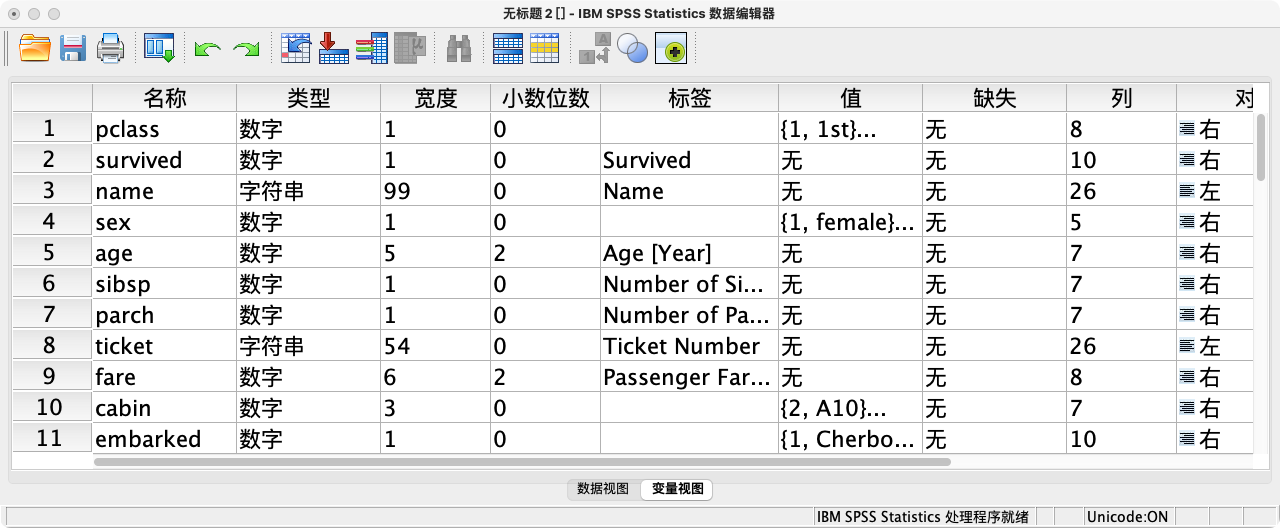Viewport: 1280px width, 528px height.
Task: Select row header number 5 for age
Action: coord(52,253)
